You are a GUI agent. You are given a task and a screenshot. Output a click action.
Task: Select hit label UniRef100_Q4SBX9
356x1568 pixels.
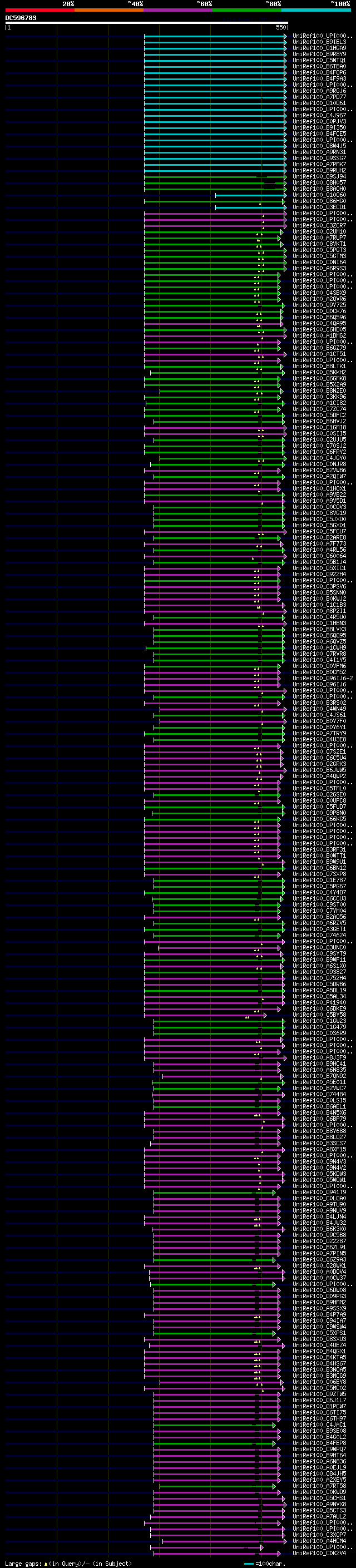point(319,293)
